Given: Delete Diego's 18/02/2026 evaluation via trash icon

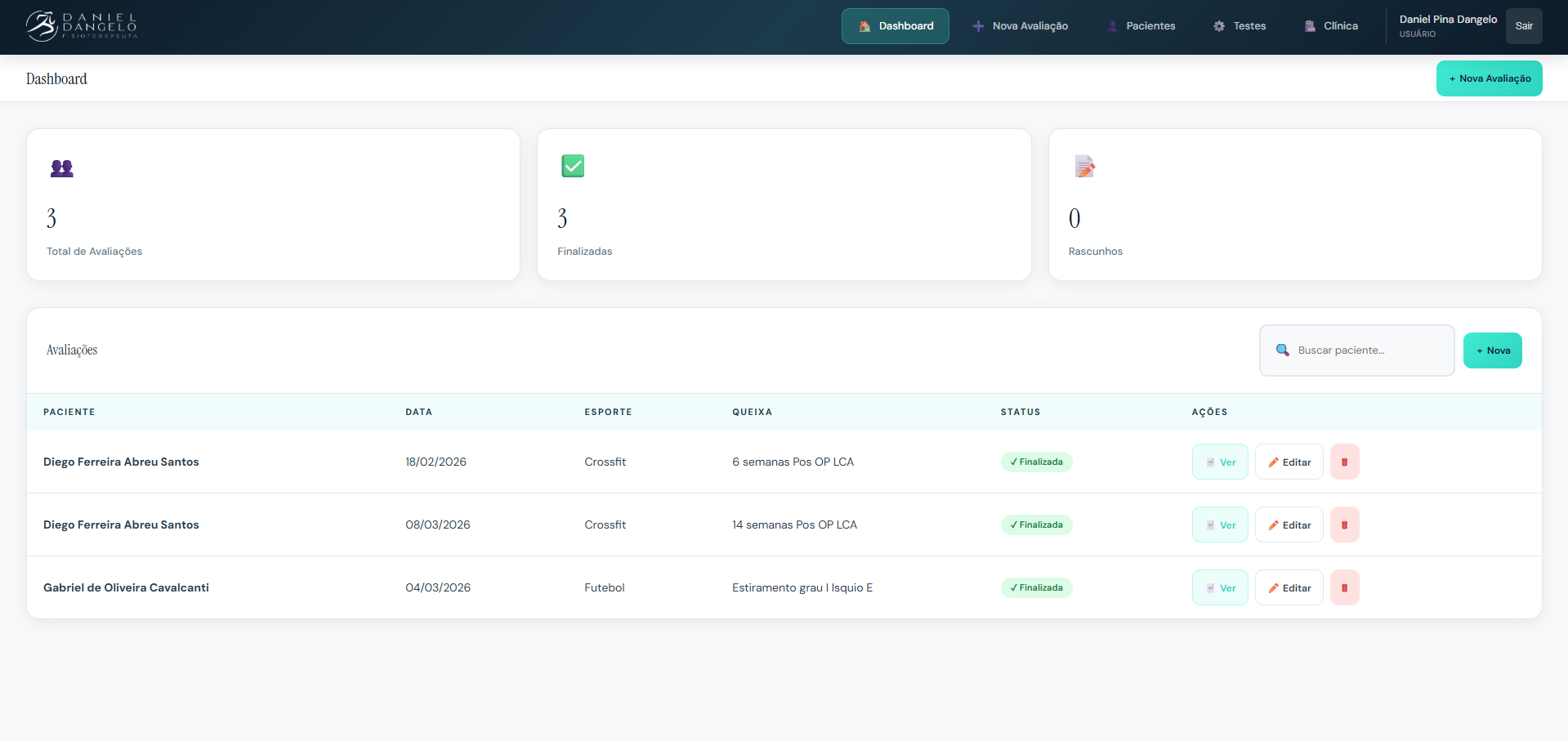Looking at the screenshot, I should coord(1344,462).
